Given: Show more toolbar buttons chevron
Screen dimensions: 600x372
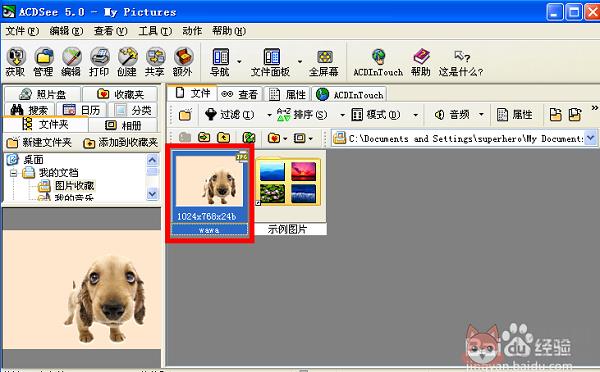Looking at the screenshot, I should 595,108.
